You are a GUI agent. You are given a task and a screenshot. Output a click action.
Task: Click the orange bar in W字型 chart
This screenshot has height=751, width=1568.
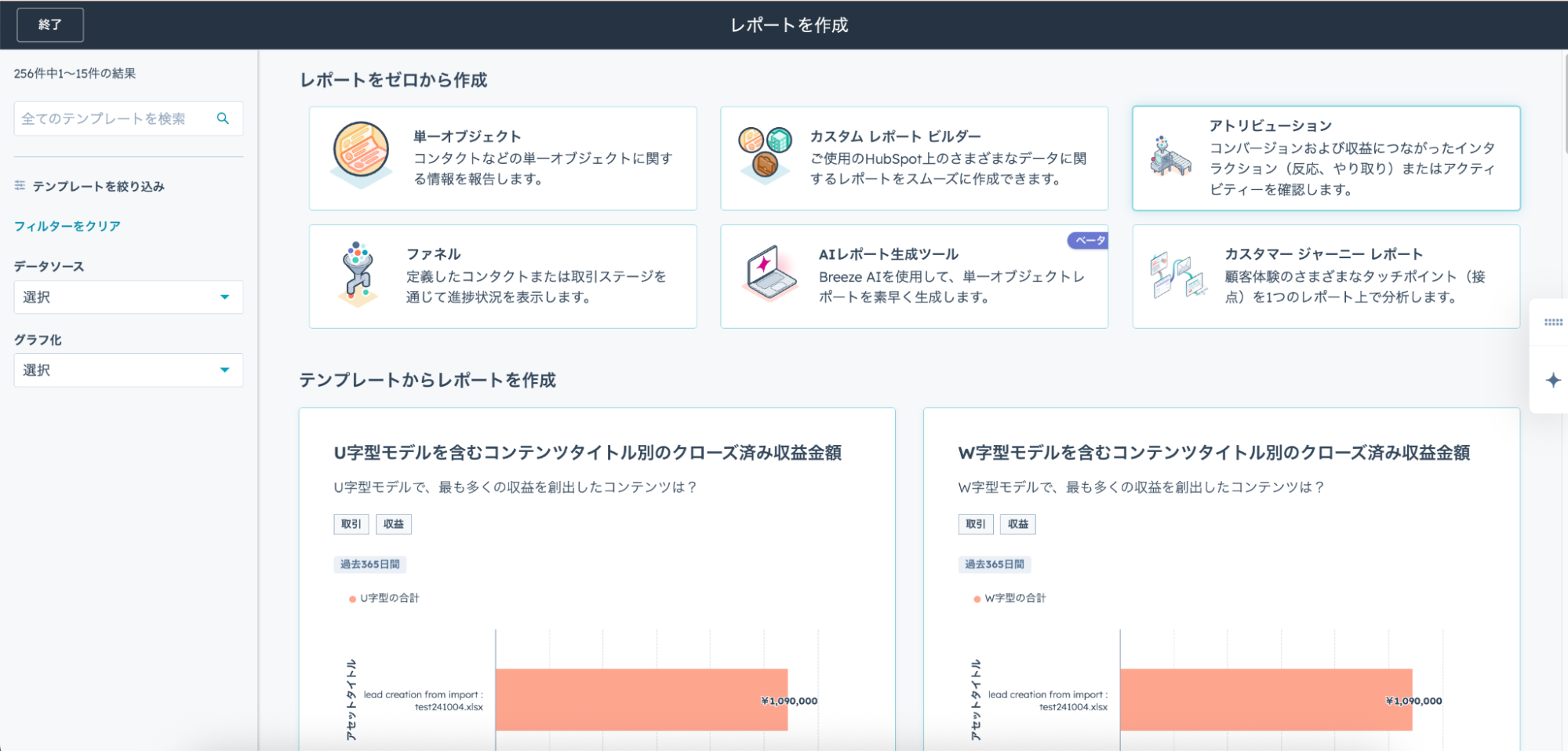coord(1266,700)
